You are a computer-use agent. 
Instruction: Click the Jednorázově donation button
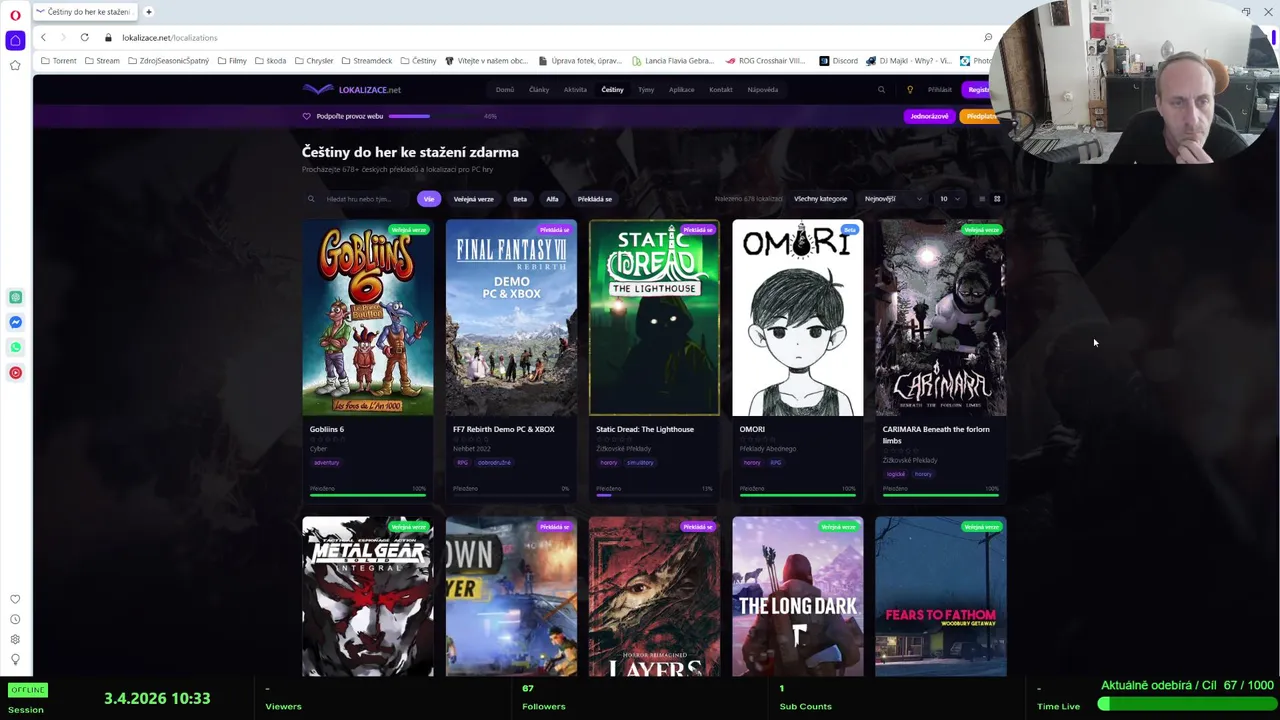pyautogui.click(x=929, y=116)
